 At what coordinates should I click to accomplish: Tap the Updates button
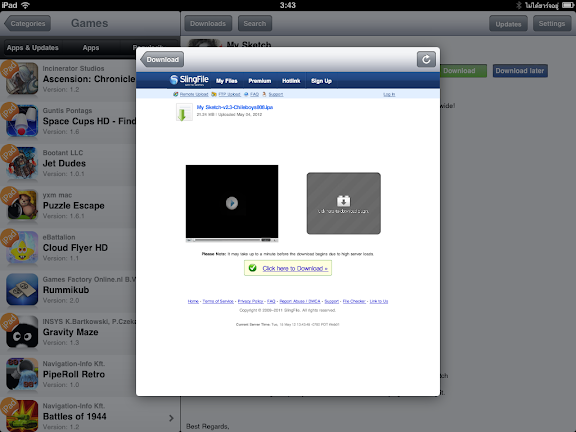tap(508, 24)
